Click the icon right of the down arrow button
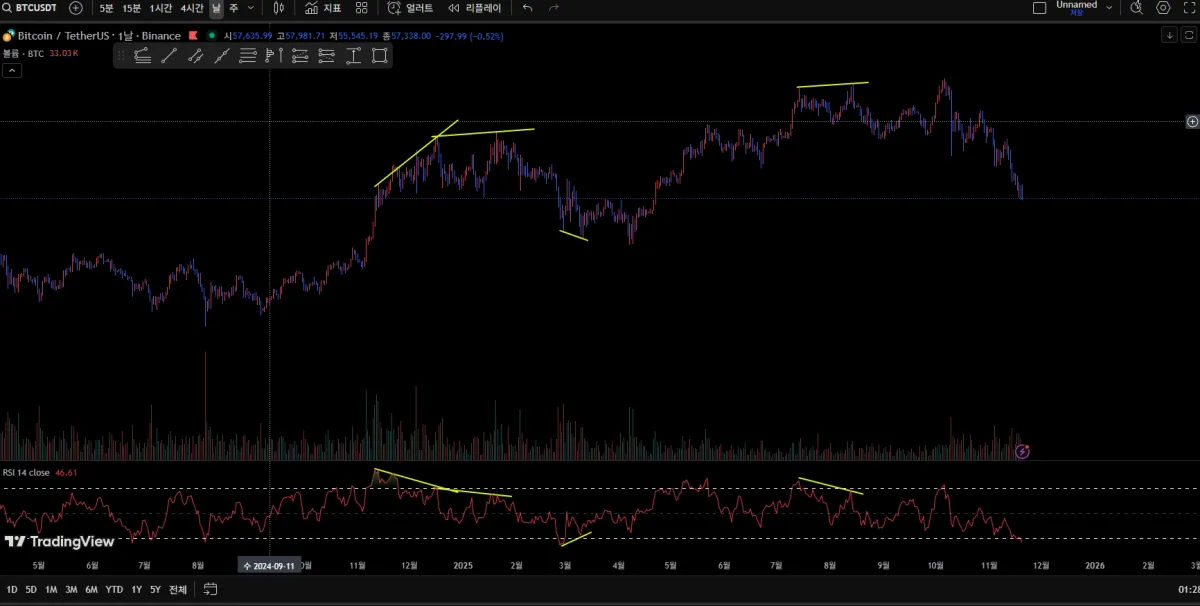This screenshot has height=606, width=1200. 1187,35
